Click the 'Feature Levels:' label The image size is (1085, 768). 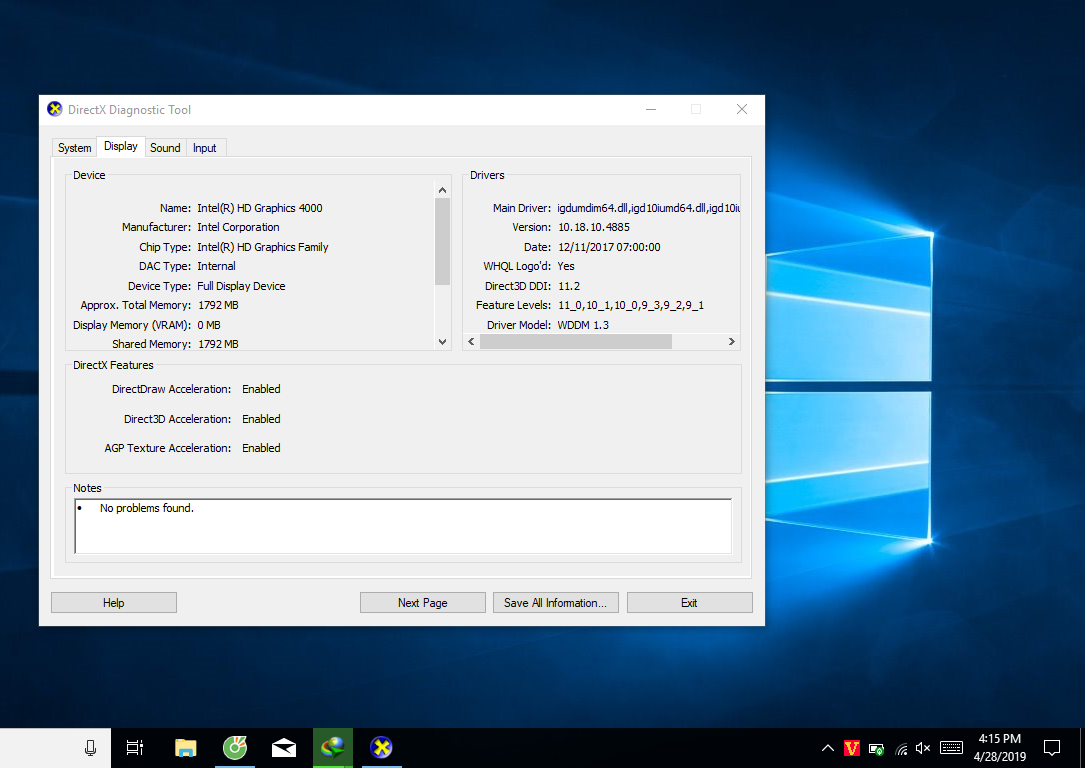click(513, 305)
